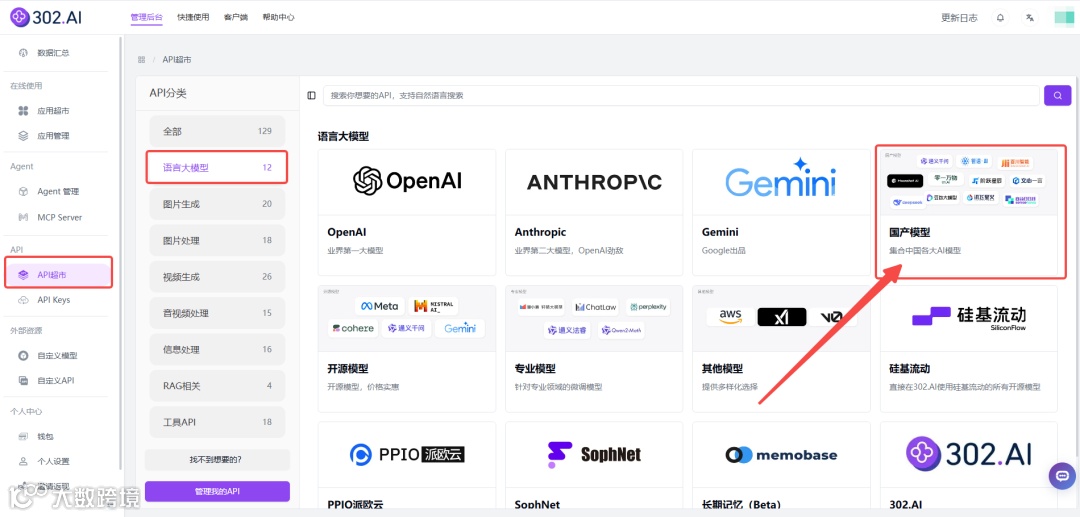Open the 客户端 top tab
This screenshot has height=517, width=1080.
point(236,17)
